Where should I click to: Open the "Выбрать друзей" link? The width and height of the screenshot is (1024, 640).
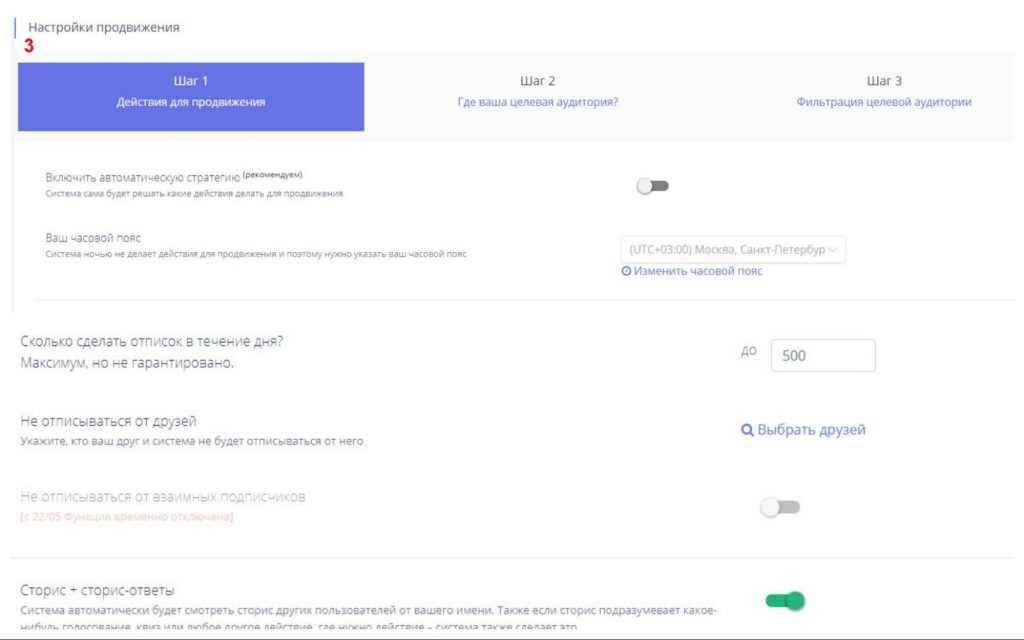811,430
